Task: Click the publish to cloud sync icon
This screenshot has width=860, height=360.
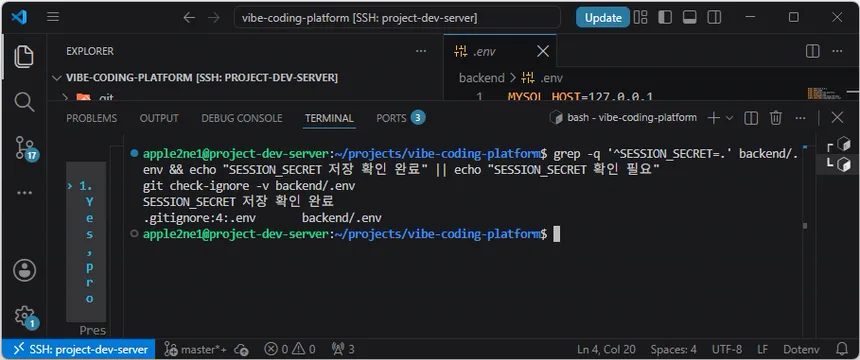Action: (241, 349)
